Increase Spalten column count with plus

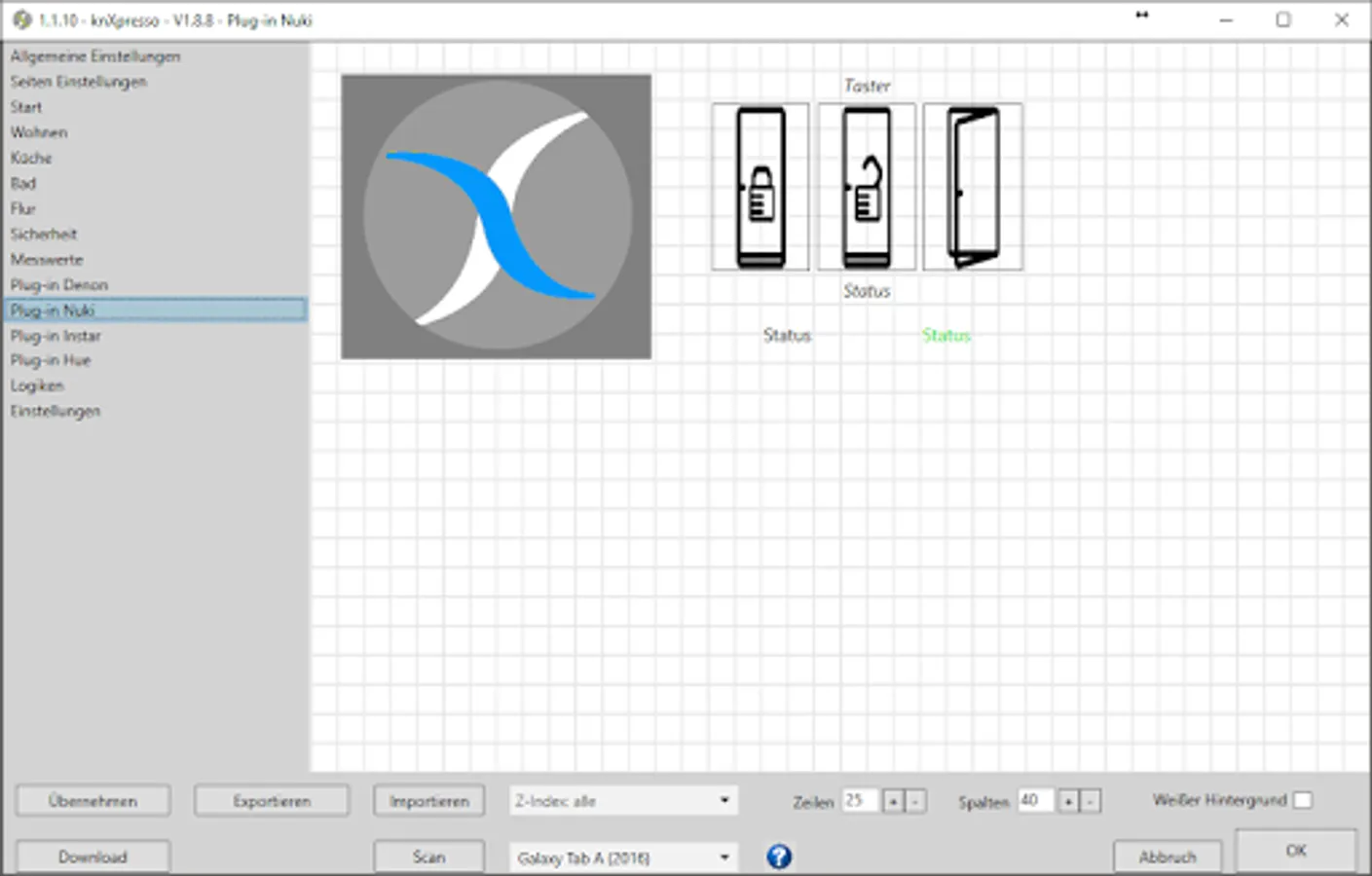click(1068, 802)
